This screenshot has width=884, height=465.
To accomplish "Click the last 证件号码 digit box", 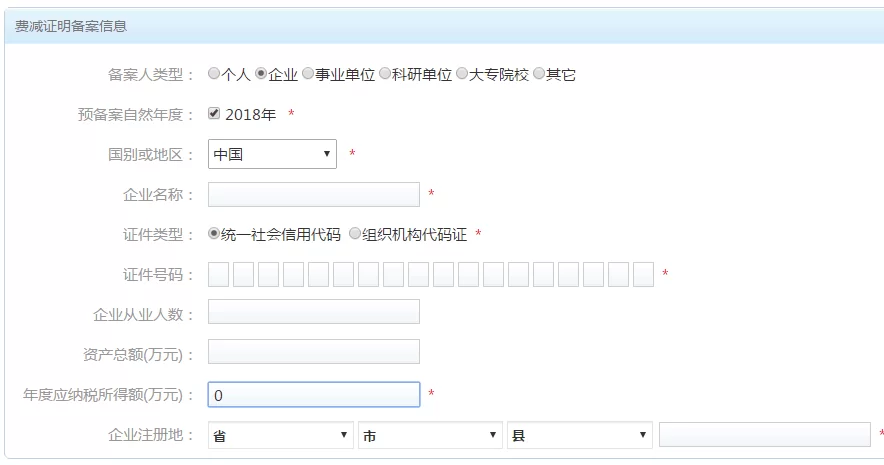I will (643, 274).
